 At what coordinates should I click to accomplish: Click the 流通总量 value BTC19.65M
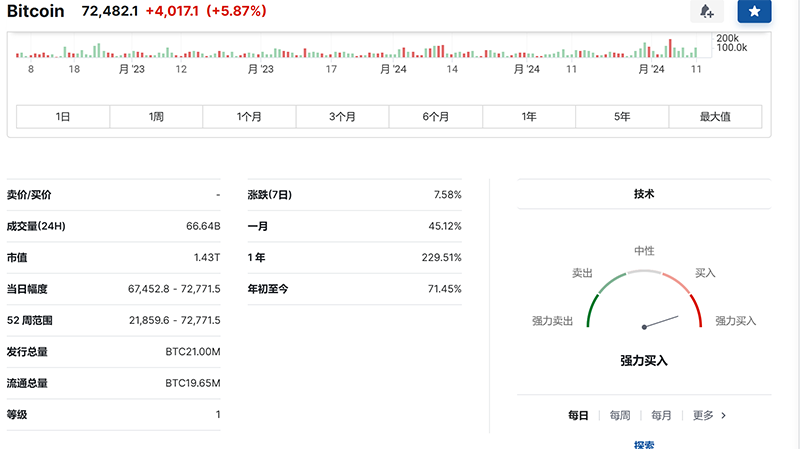193,383
